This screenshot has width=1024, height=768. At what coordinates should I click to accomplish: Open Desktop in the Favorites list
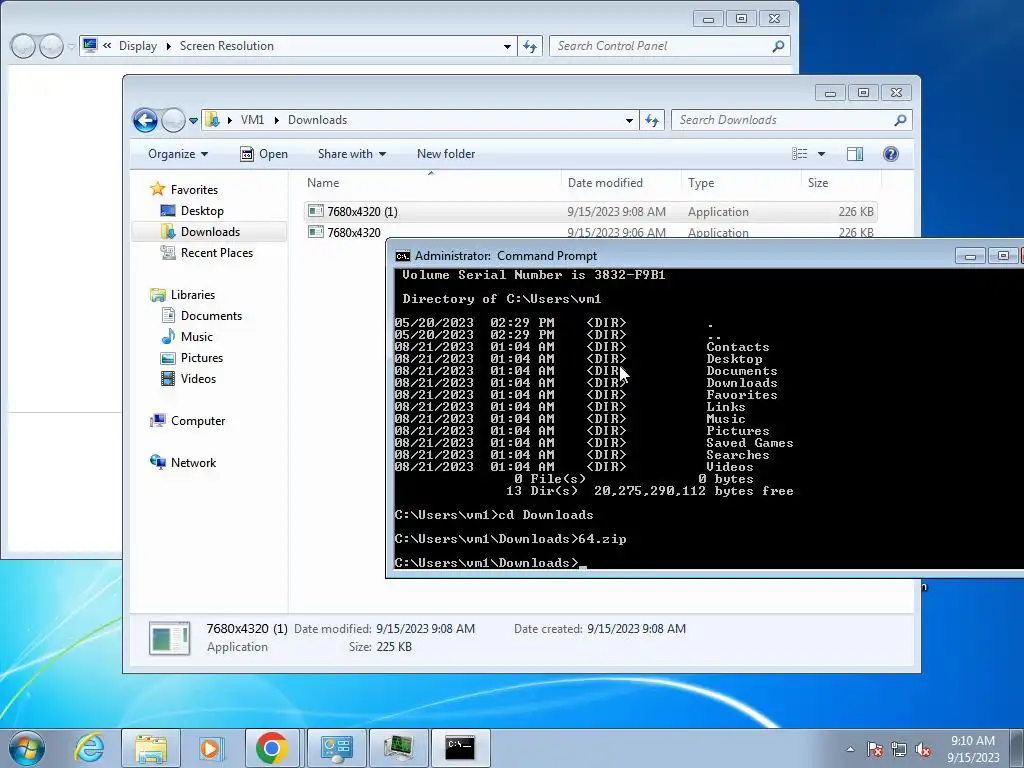[x=192, y=211]
